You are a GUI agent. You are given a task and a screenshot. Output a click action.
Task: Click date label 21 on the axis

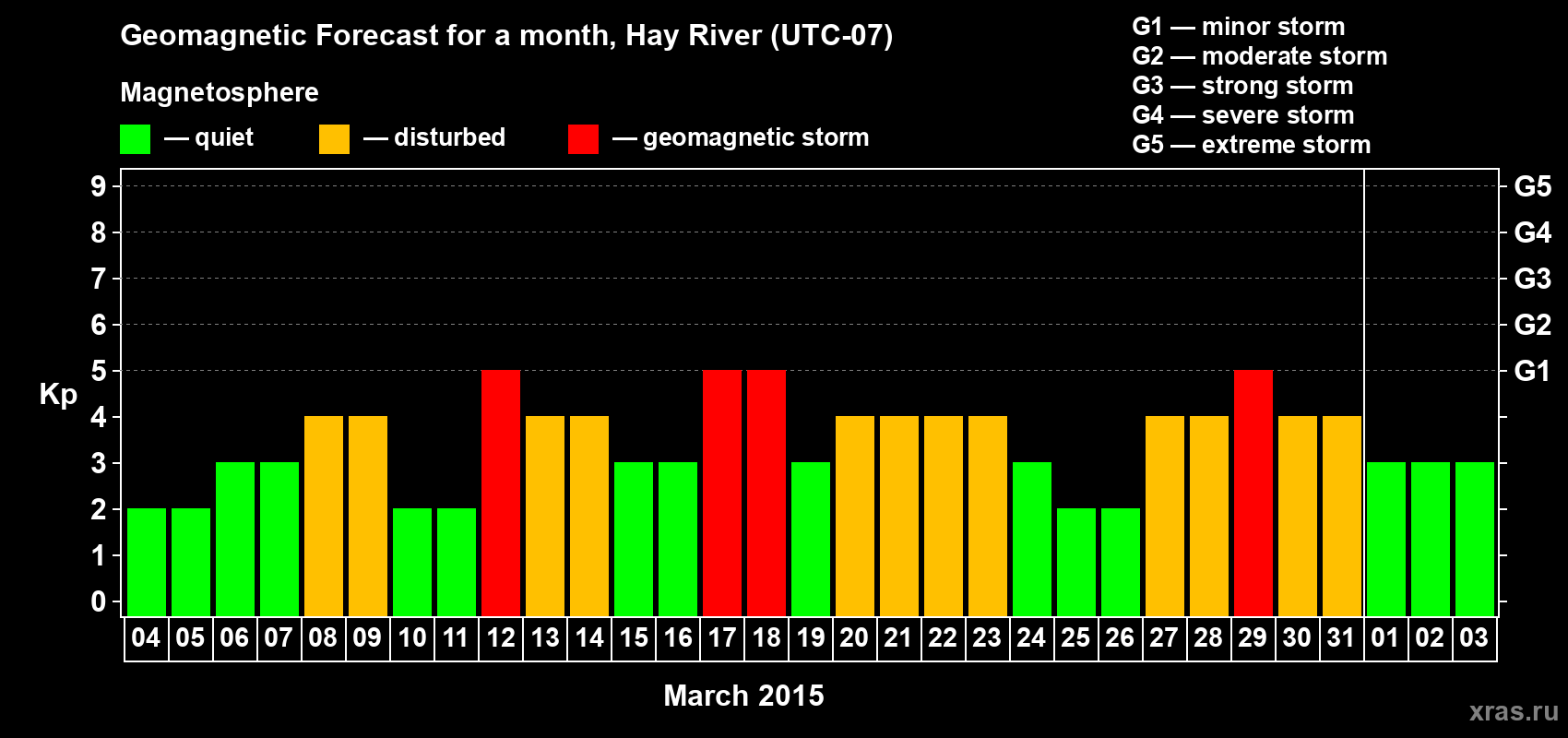[898, 637]
